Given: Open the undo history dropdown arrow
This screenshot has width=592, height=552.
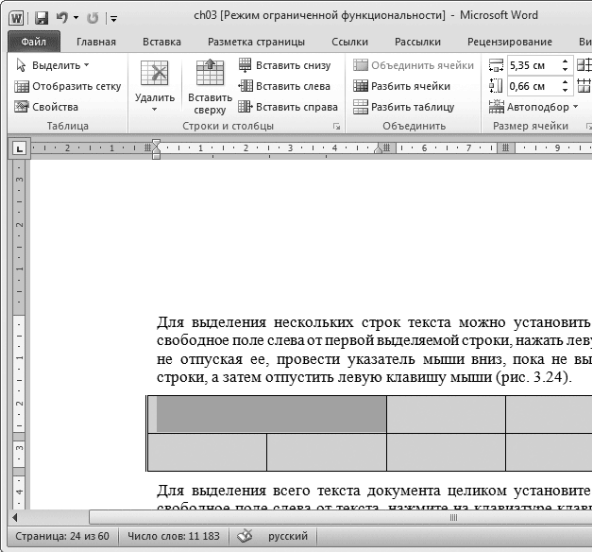Looking at the screenshot, I should (x=76, y=17).
